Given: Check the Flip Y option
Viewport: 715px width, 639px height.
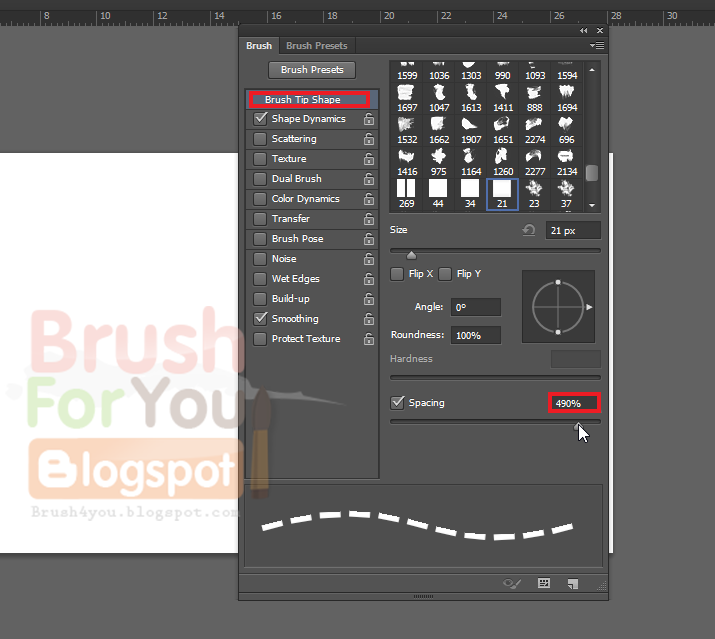Looking at the screenshot, I should click(x=445, y=274).
